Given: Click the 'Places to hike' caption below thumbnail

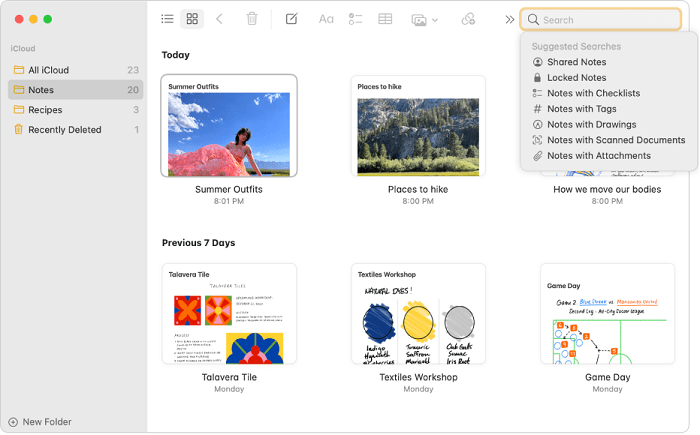Looking at the screenshot, I should [x=418, y=189].
